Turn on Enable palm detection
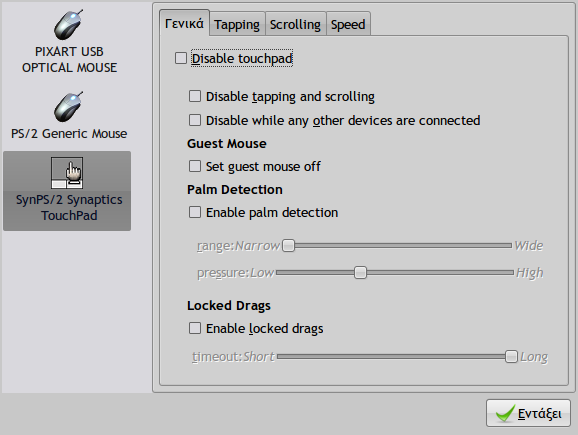The width and height of the screenshot is (578, 435). pos(195,212)
